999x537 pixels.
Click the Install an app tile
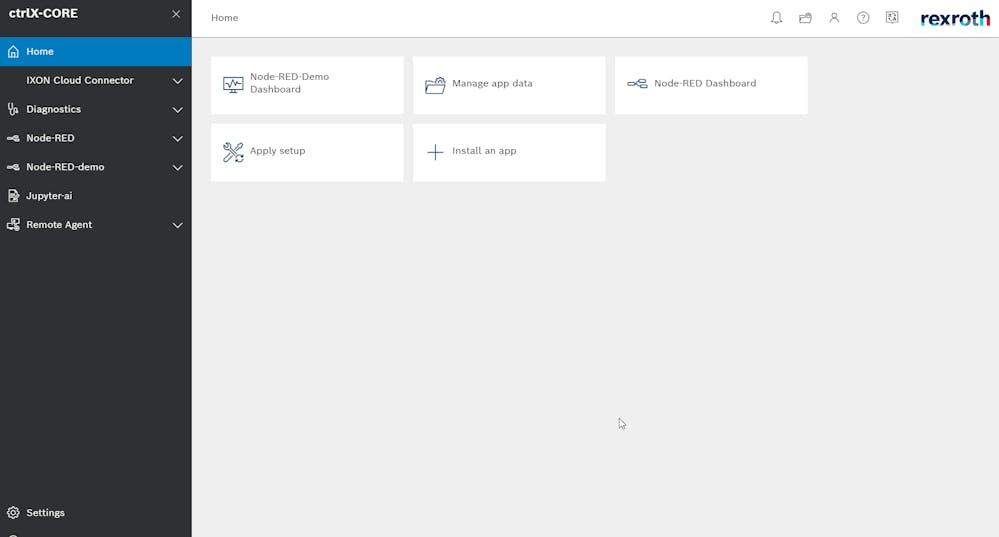tap(509, 153)
